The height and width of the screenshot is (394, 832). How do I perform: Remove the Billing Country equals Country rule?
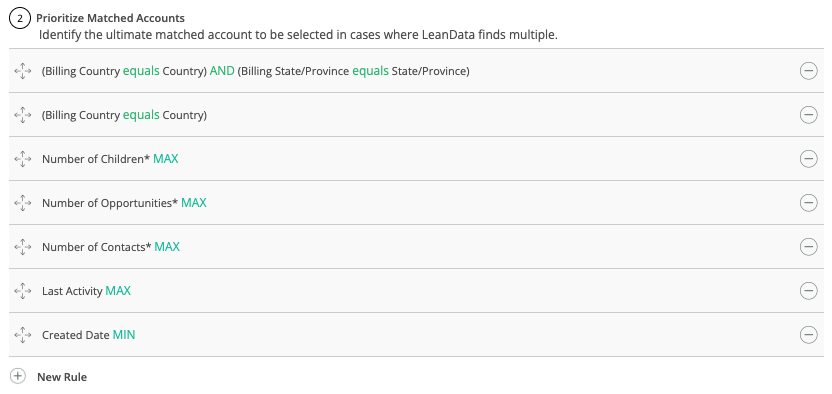[x=808, y=115]
